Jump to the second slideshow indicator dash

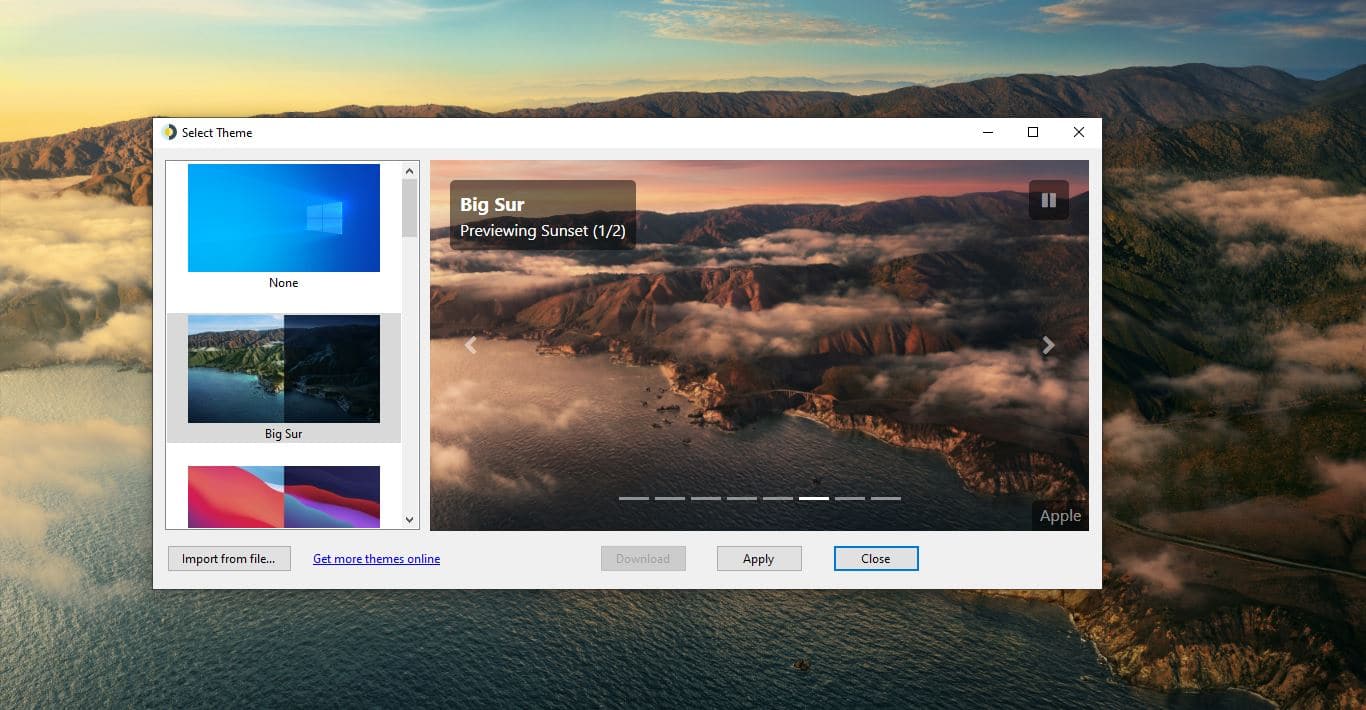pos(670,498)
